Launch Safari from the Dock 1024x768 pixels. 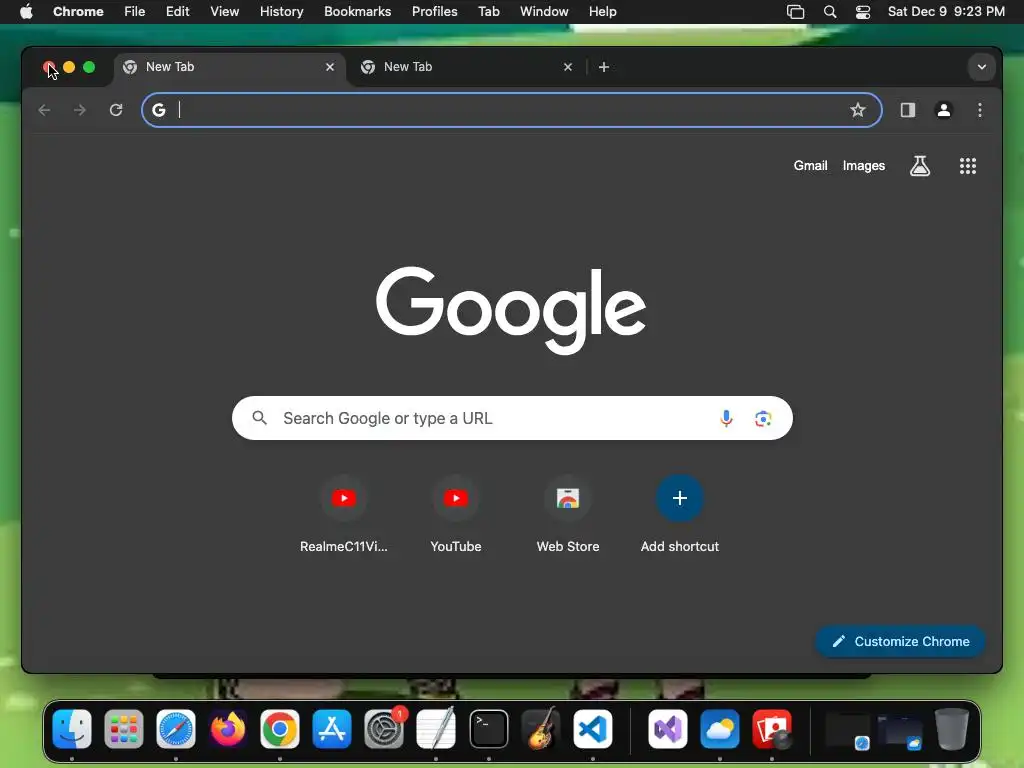[176, 729]
